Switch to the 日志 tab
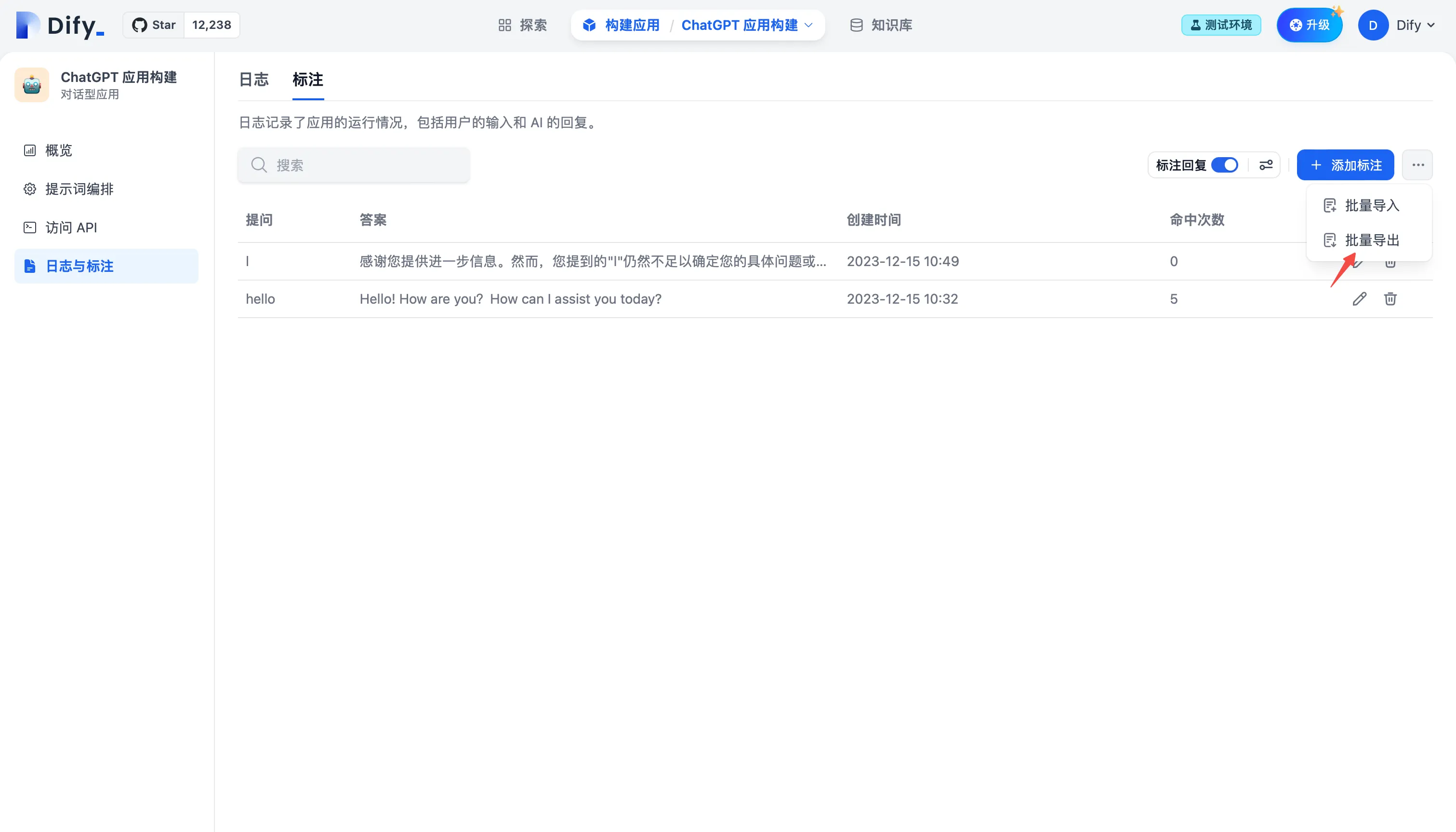Screen dimensions: 1456x832 253,80
